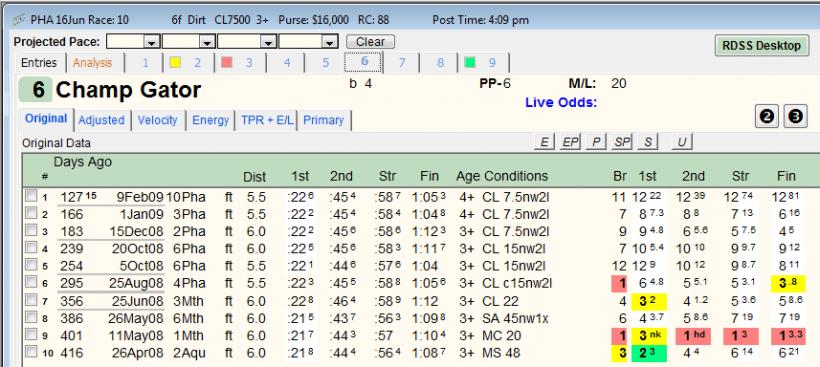Select horse tab 6
Screen dimensions: 820x367
[x=364, y=62]
